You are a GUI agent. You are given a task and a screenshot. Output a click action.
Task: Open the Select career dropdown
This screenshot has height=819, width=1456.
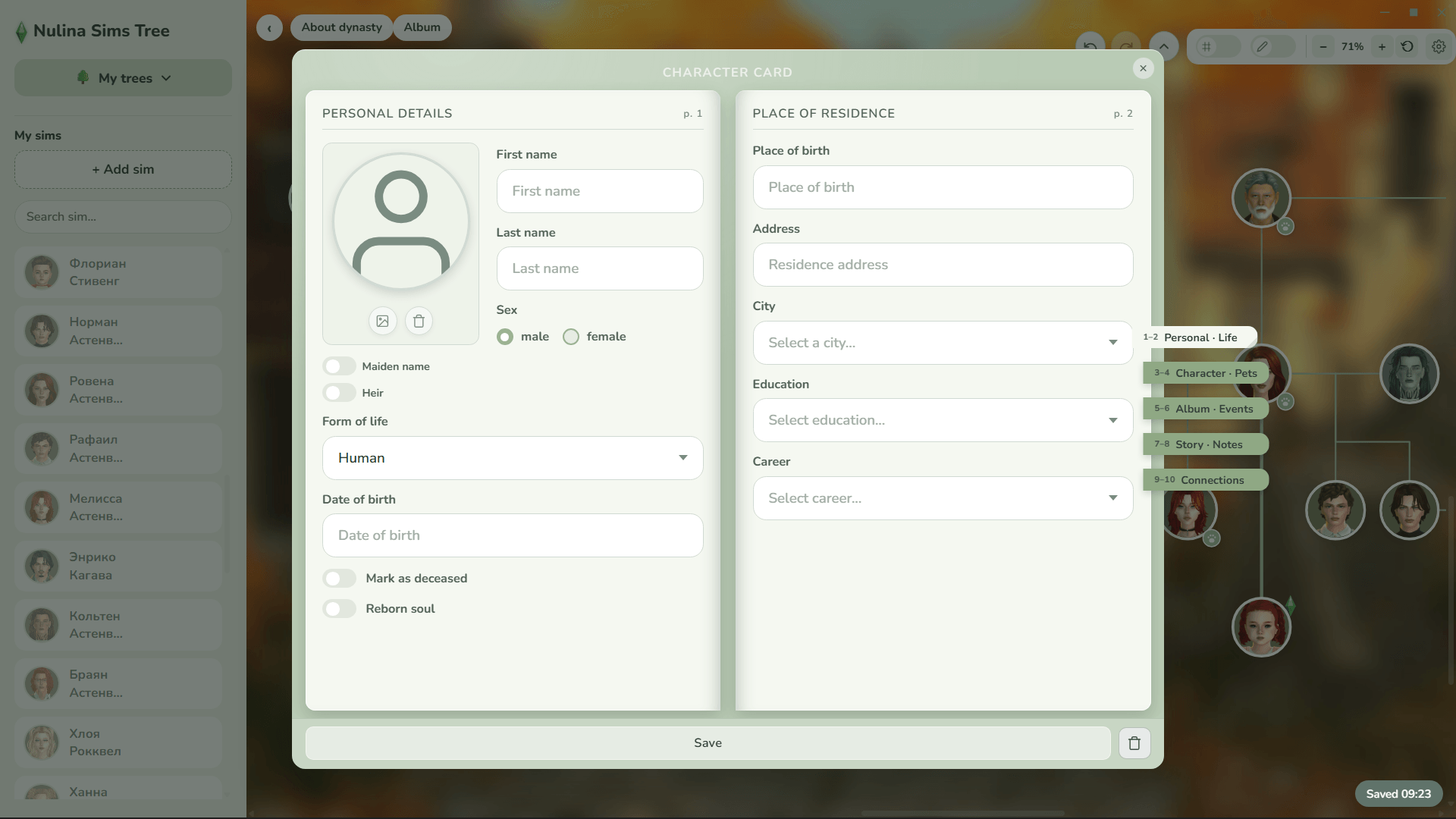point(943,498)
